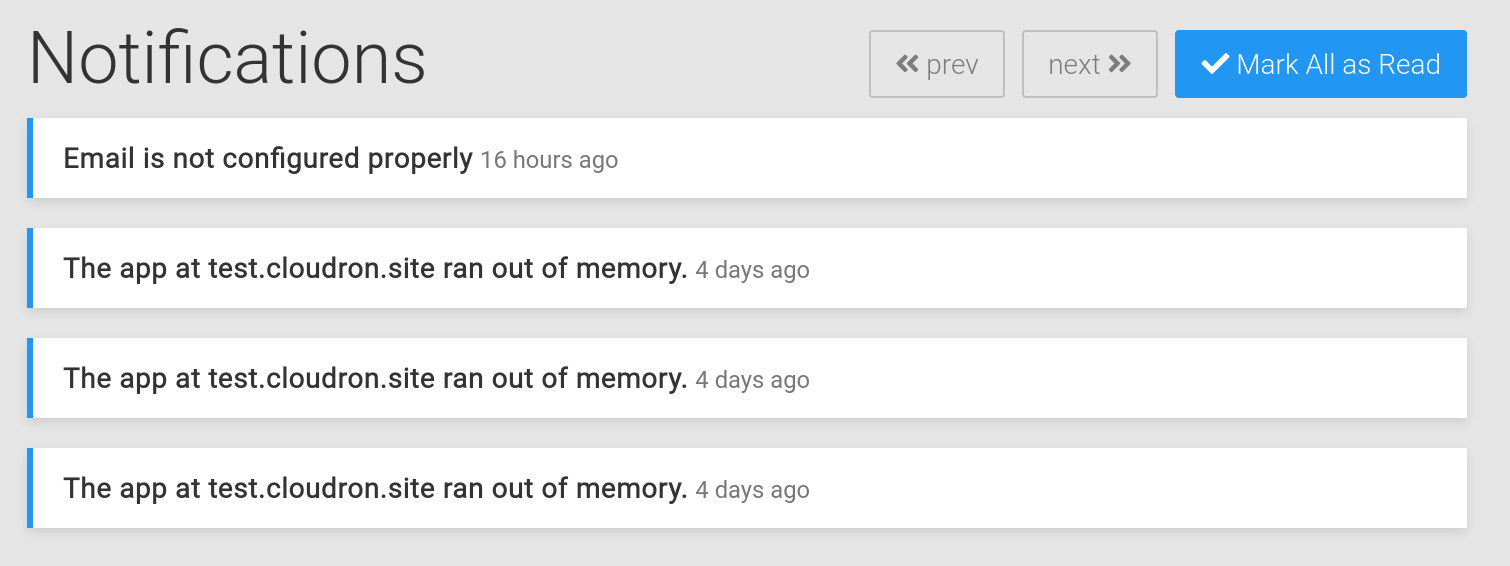Screen dimensions: 1510x566
Task: Click the blue unread bar on the topmost memory notification
Action: [x=30, y=268]
